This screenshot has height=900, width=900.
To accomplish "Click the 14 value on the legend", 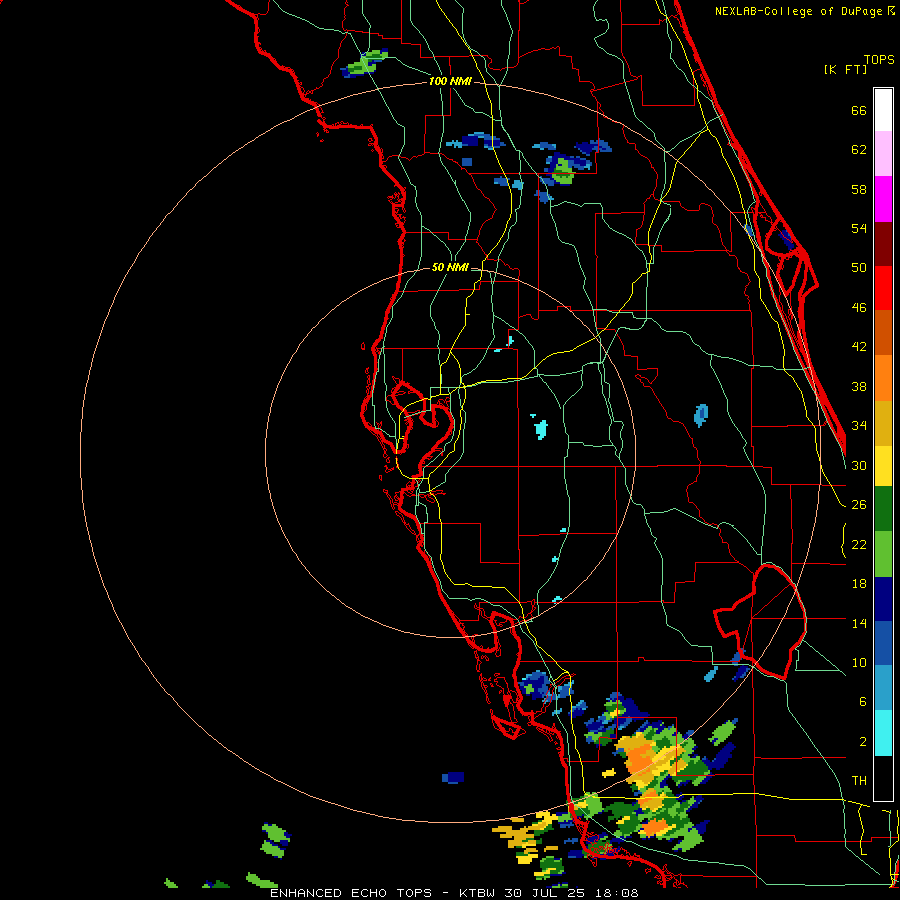I will [859, 623].
